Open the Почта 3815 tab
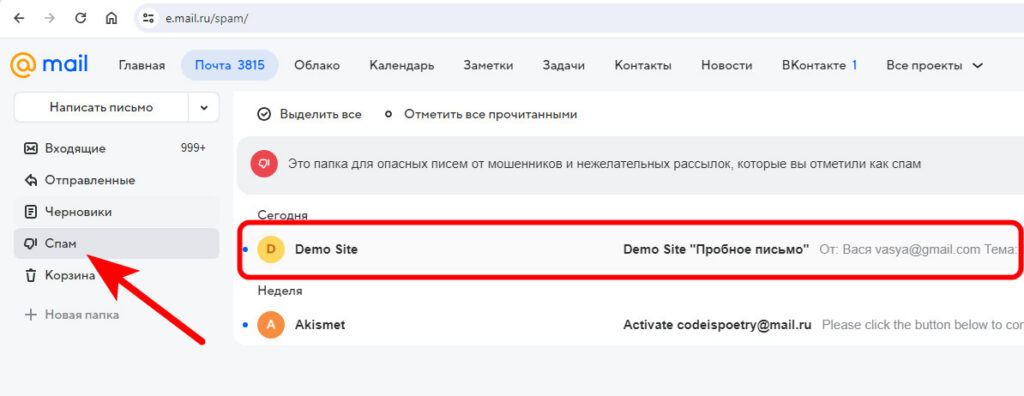1024x396 pixels. point(230,65)
